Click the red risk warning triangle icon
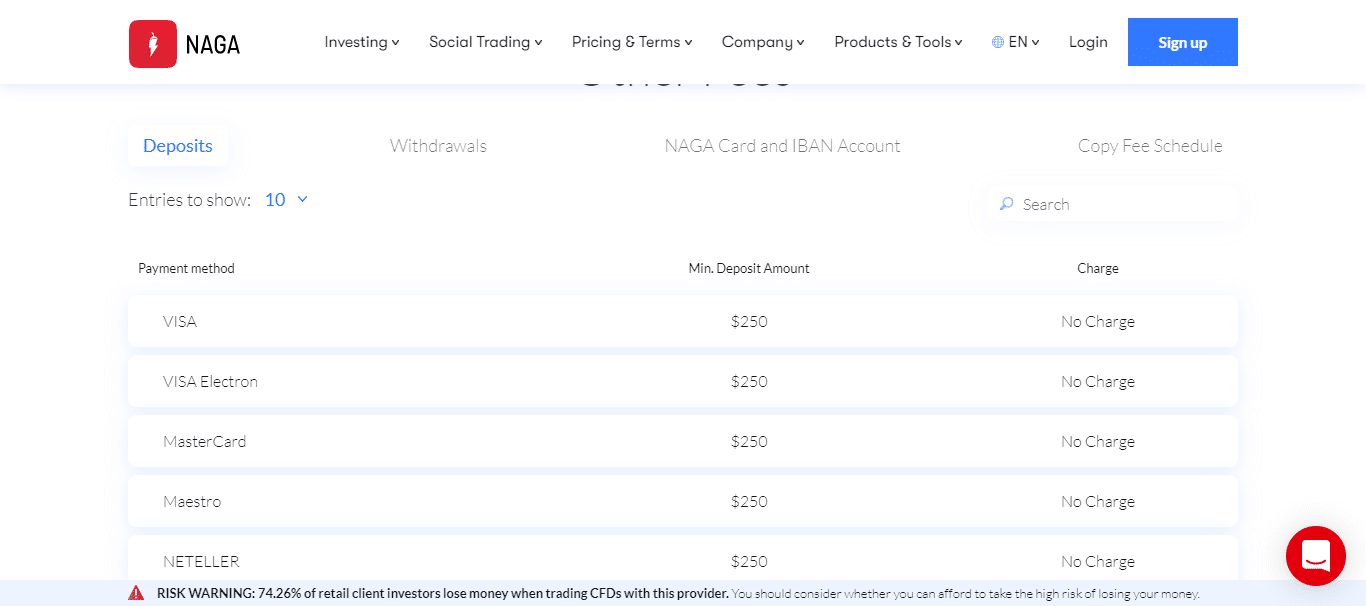The height and width of the screenshot is (606, 1366). tap(137, 593)
